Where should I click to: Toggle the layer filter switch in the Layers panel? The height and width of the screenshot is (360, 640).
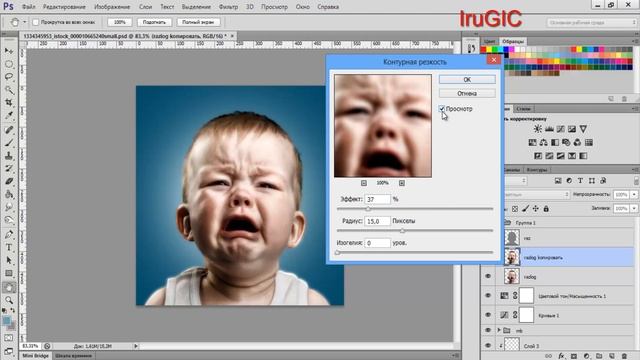636,181
